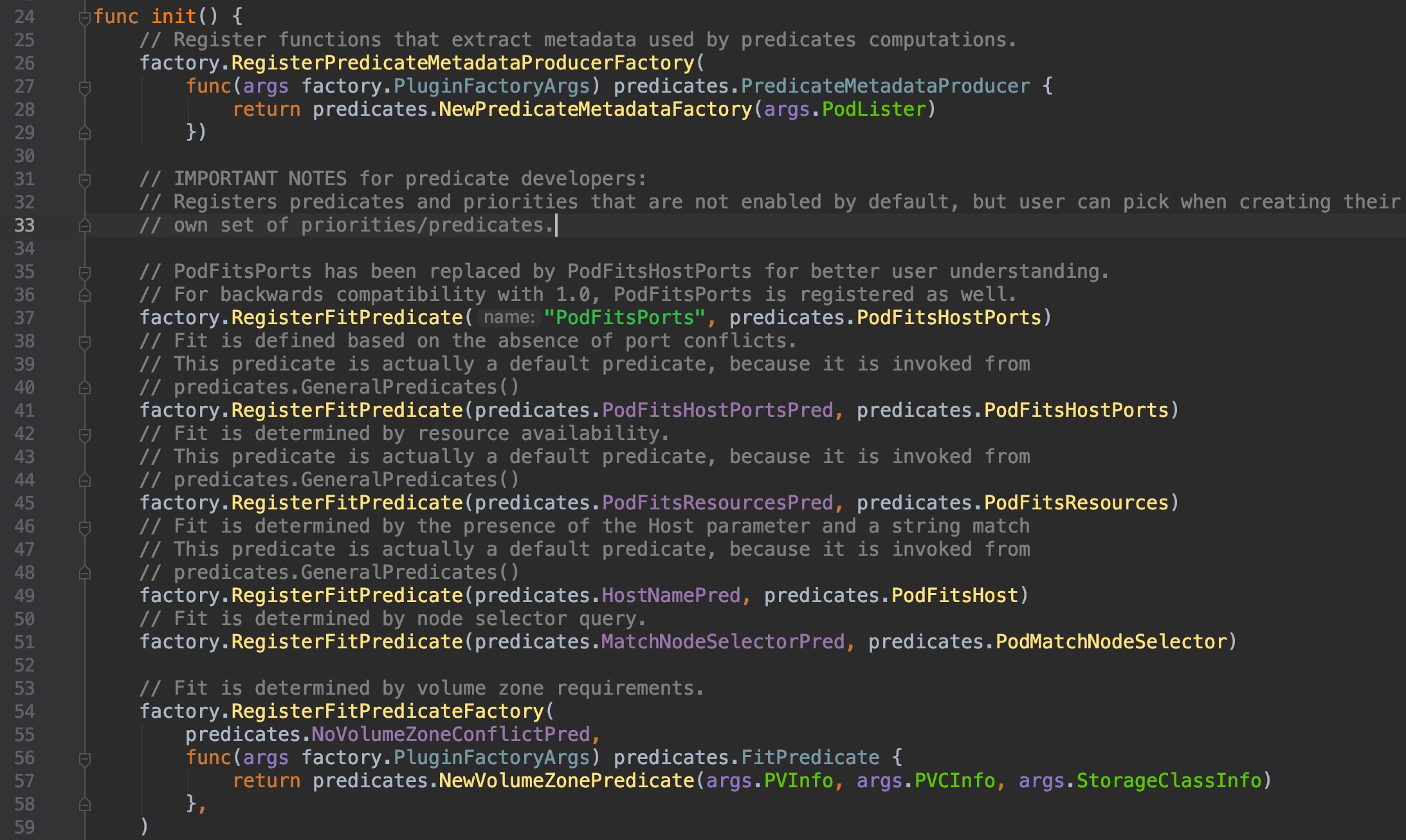Viewport: 1406px width, 840px height.
Task: Collapse func literal fold on line 56
Action: (x=84, y=758)
